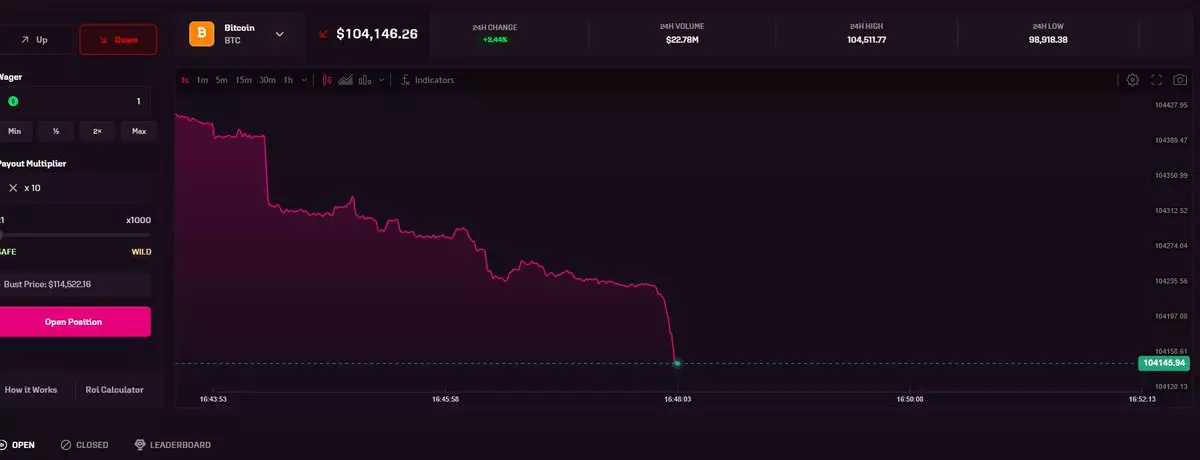Expand more timeframes after 1h
This screenshot has width=1200, height=460.
(x=304, y=80)
